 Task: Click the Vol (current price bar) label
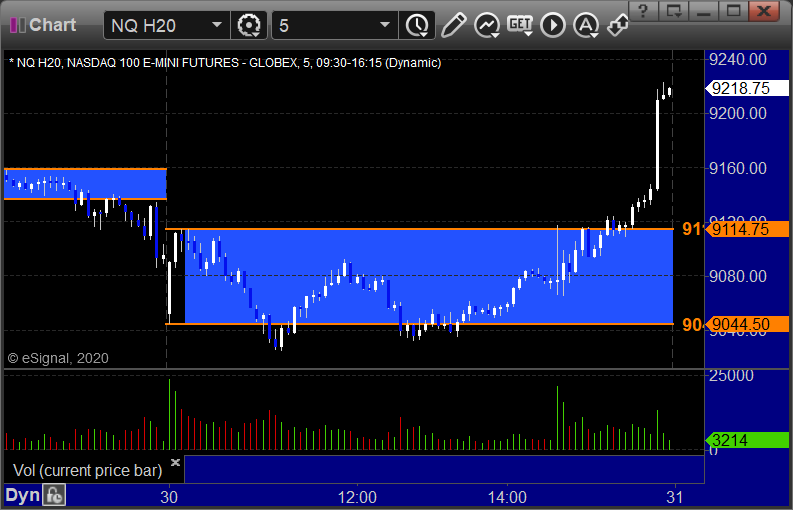click(x=87, y=471)
